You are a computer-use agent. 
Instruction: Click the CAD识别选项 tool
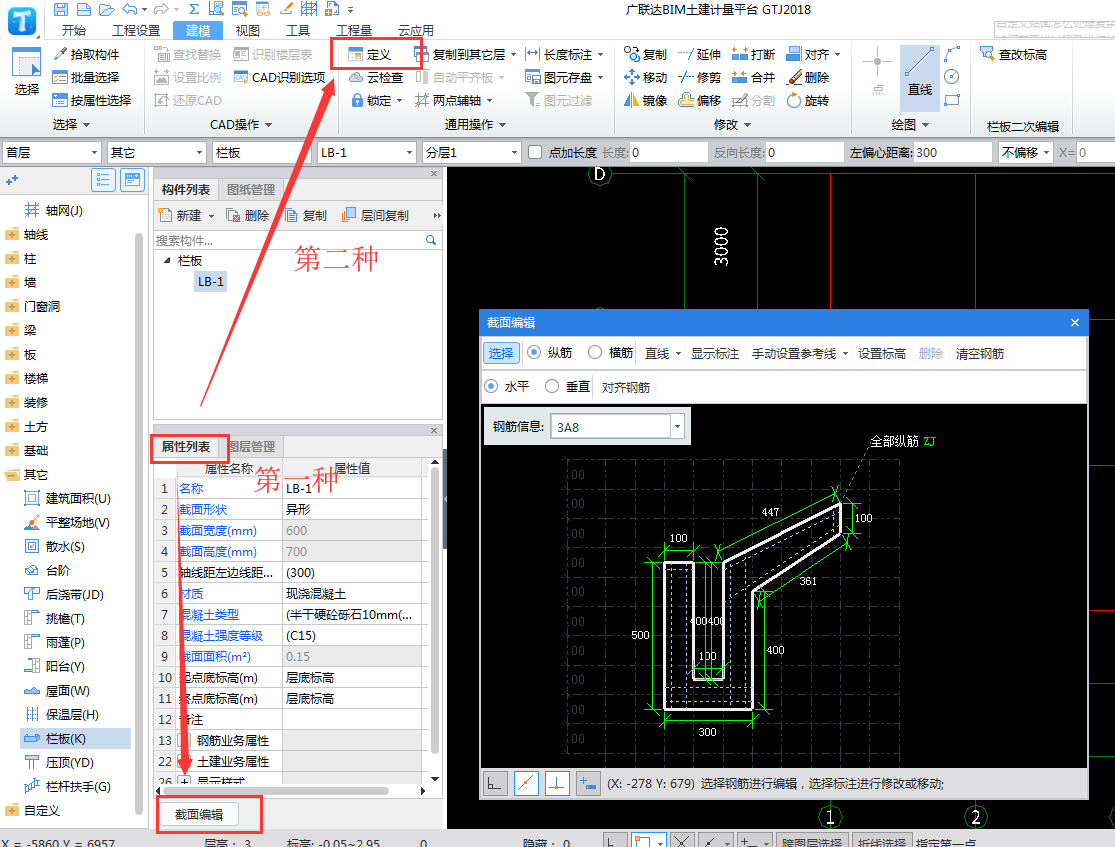point(279,78)
